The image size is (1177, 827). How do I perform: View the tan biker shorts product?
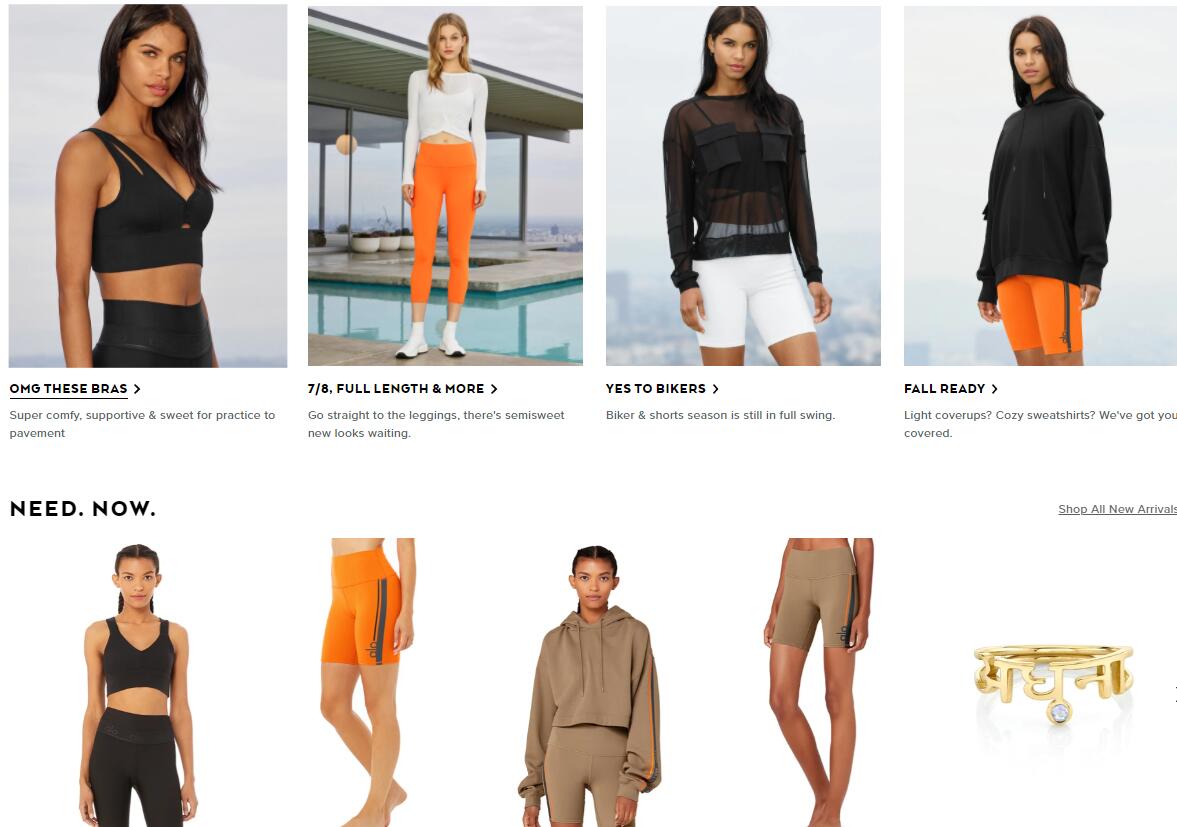pyautogui.click(x=819, y=683)
